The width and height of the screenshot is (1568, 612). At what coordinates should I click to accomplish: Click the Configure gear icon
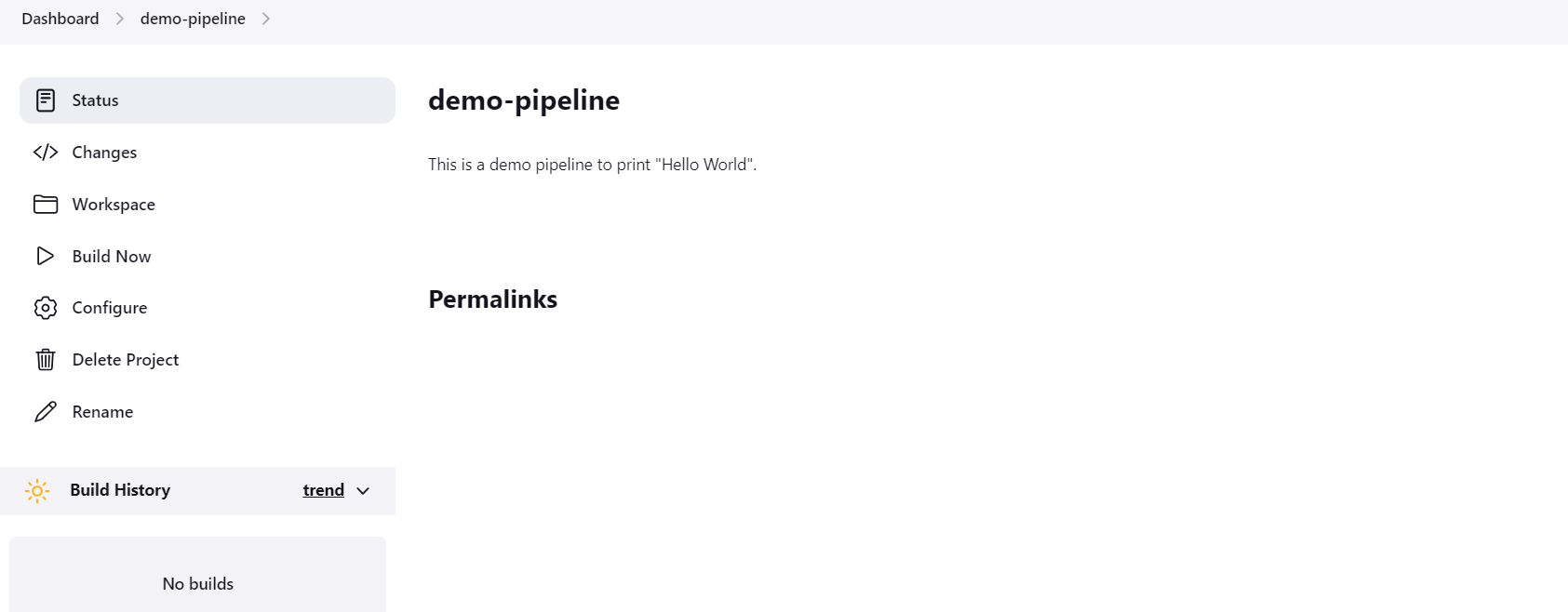pos(46,308)
